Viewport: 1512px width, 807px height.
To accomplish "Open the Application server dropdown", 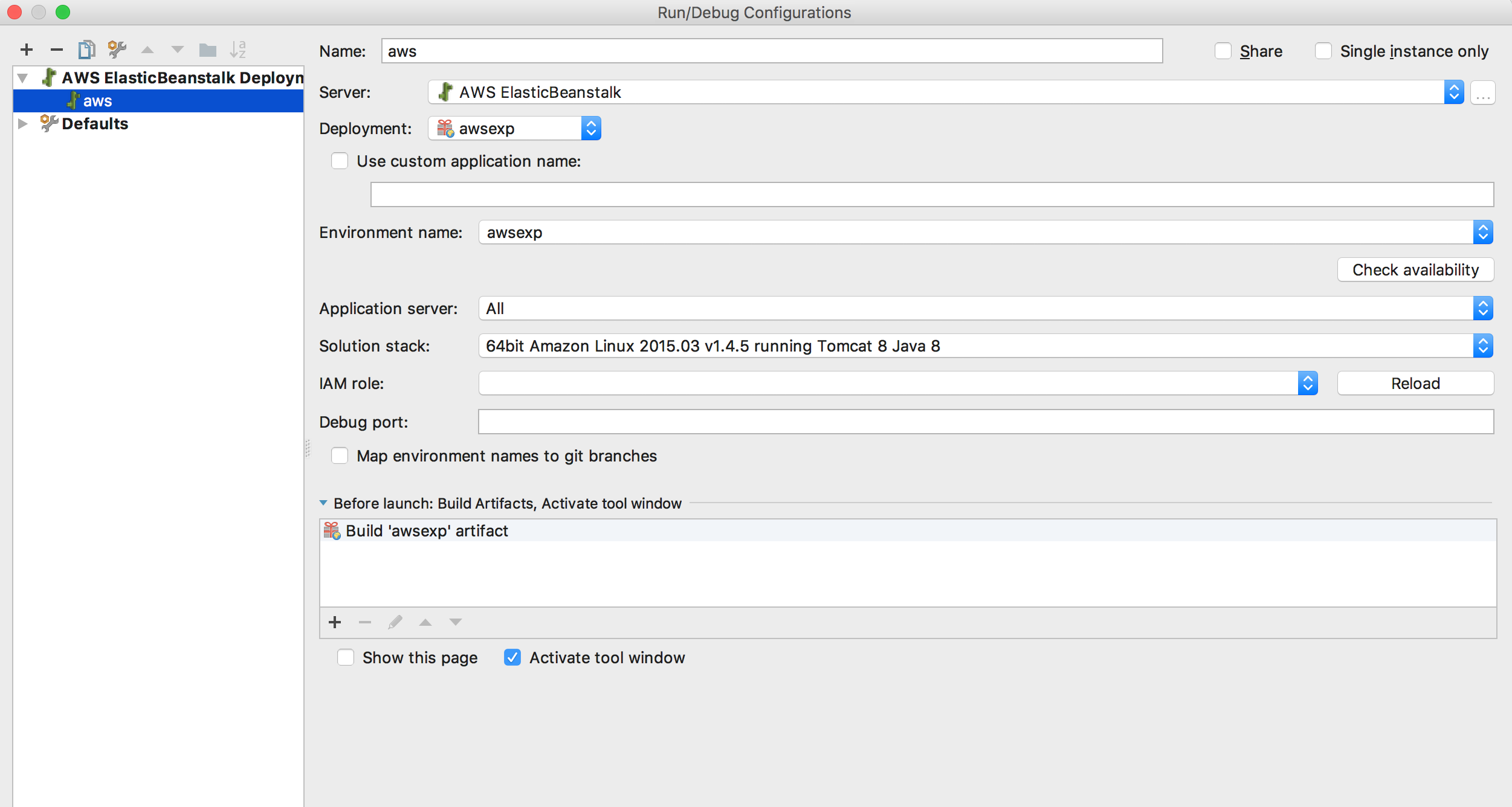I will (x=986, y=308).
